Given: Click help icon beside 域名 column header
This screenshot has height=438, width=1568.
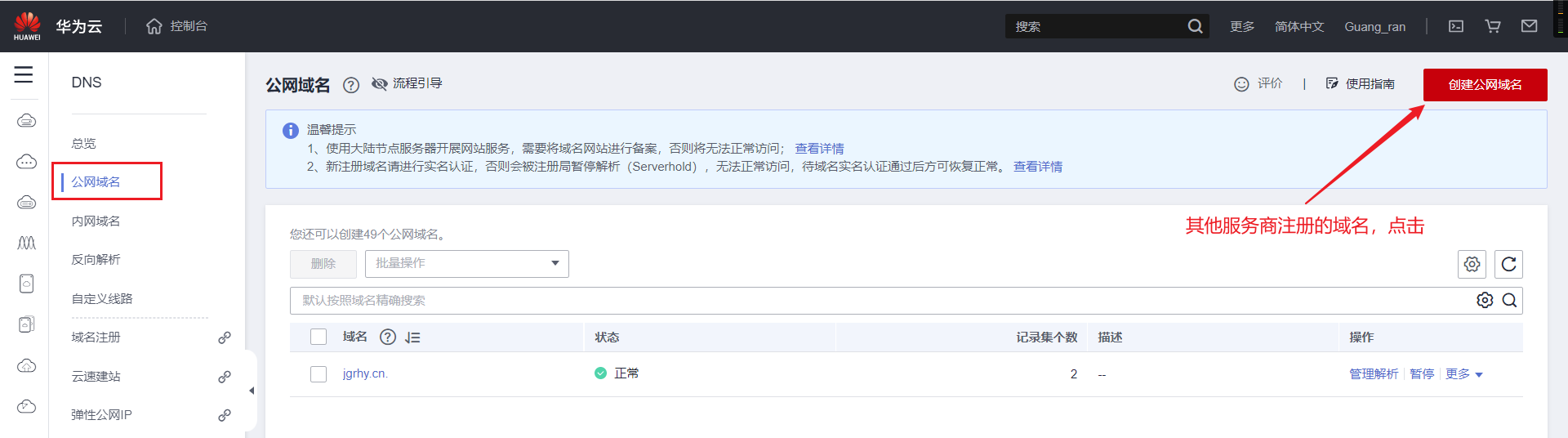Looking at the screenshot, I should click(x=388, y=337).
